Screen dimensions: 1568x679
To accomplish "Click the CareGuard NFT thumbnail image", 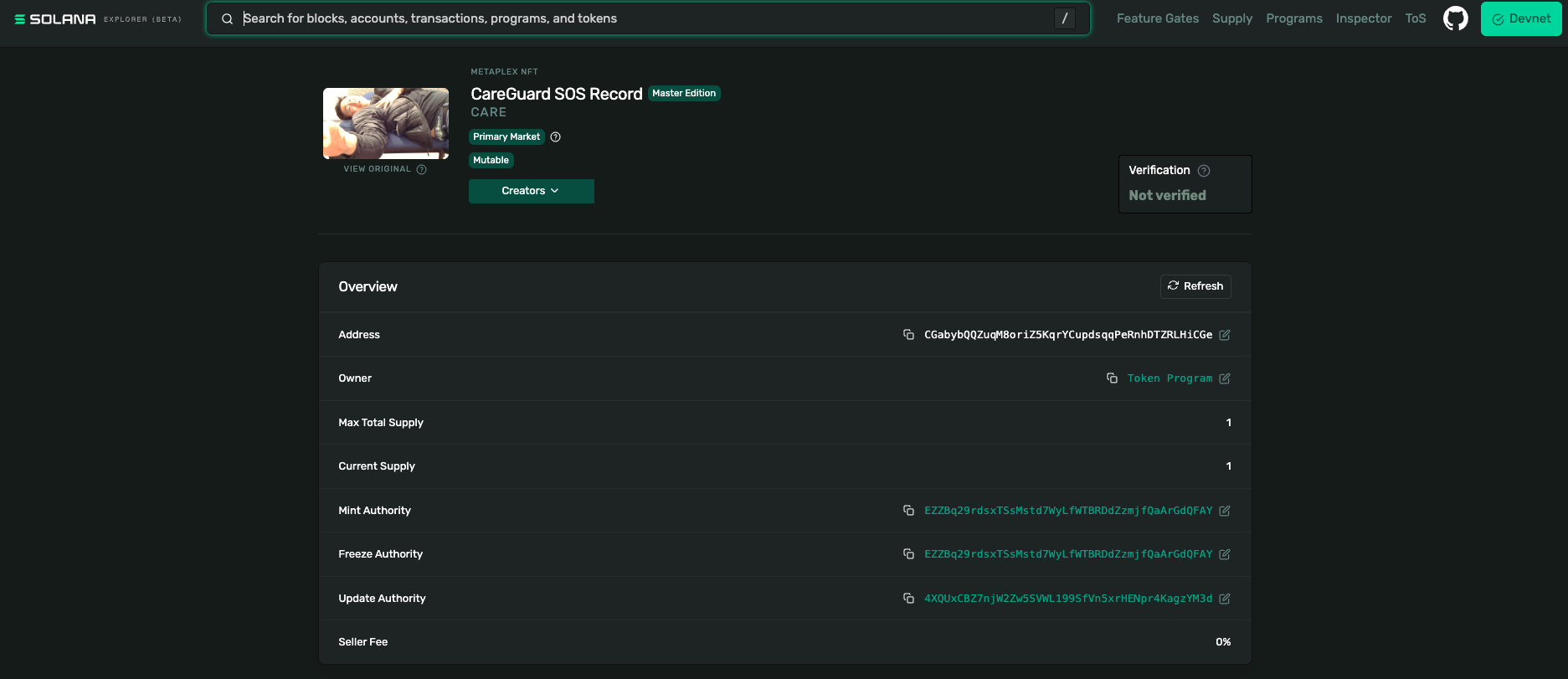I will click(x=386, y=123).
